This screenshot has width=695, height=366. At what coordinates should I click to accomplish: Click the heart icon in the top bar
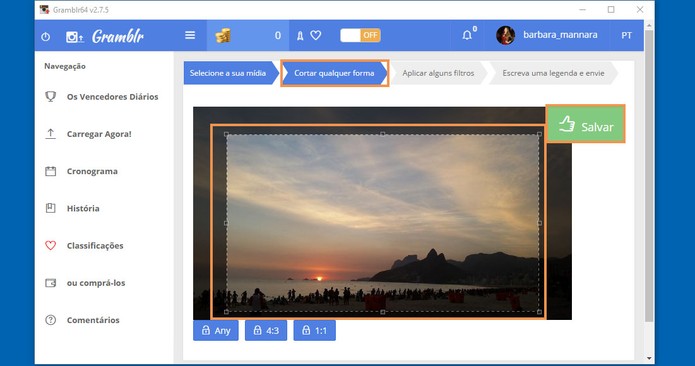coord(316,35)
